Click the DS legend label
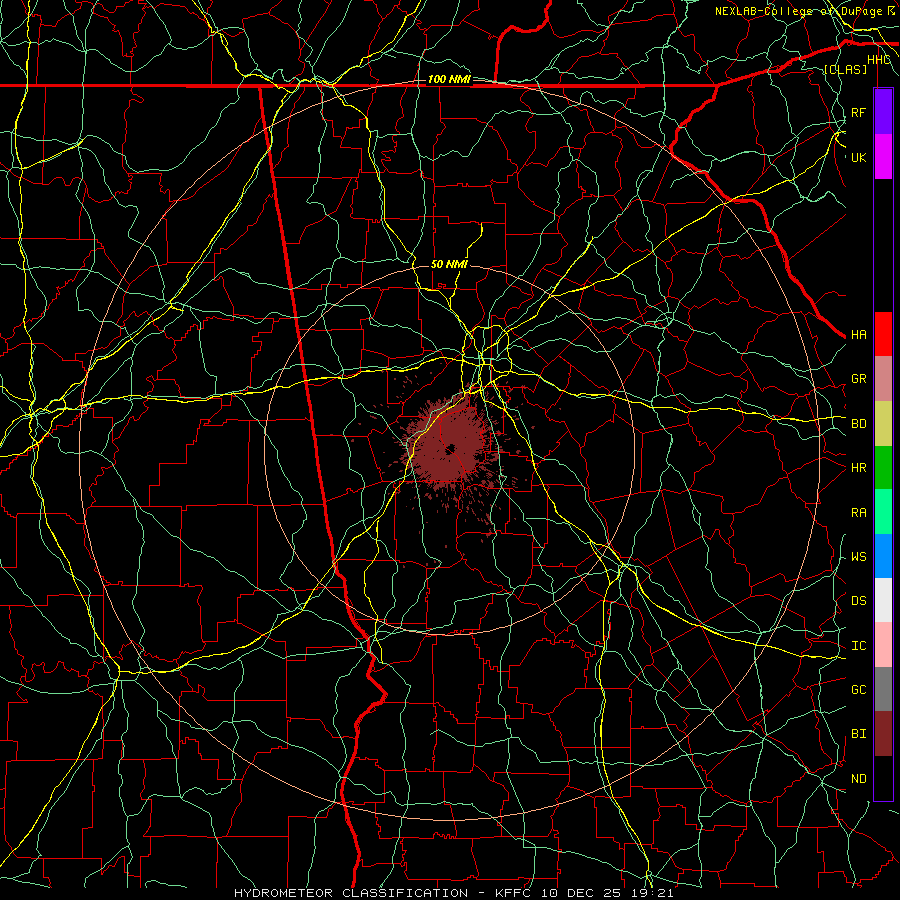This screenshot has height=900, width=900. coord(858,601)
